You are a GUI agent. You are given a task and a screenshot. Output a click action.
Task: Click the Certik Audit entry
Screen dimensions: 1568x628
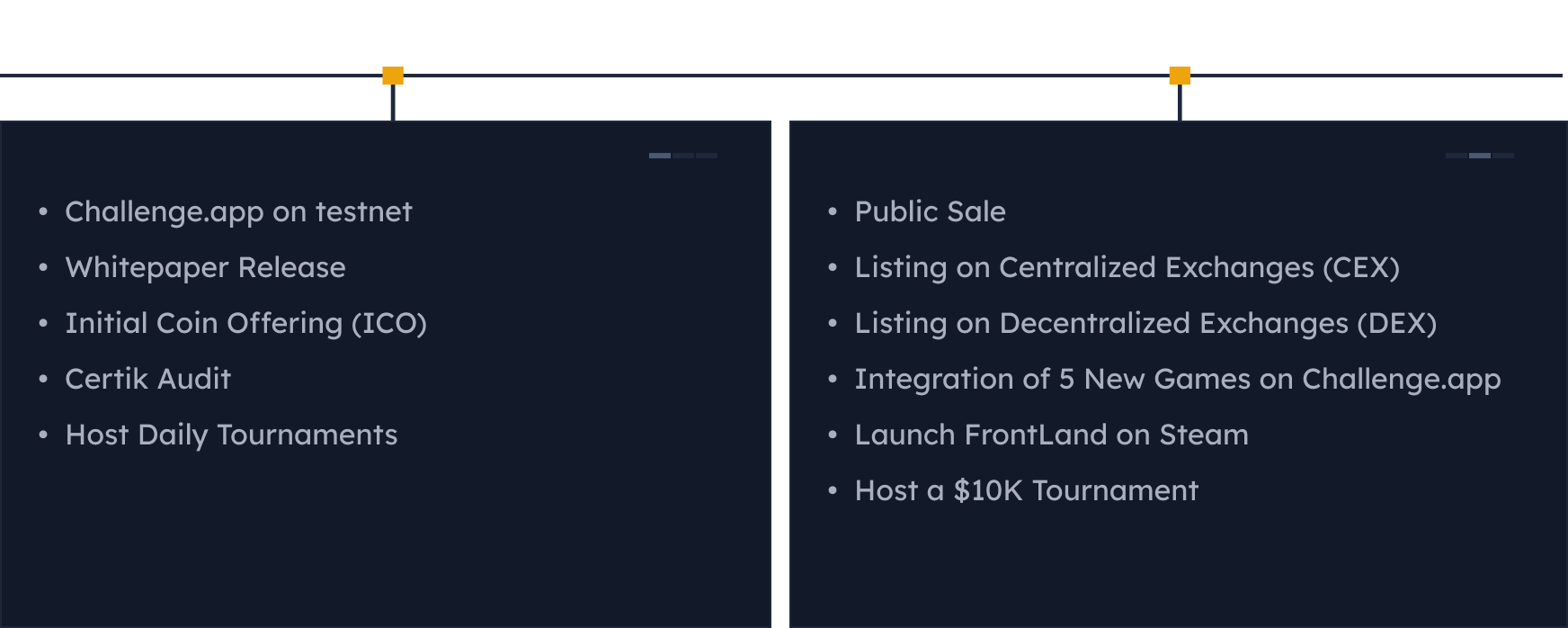147,379
